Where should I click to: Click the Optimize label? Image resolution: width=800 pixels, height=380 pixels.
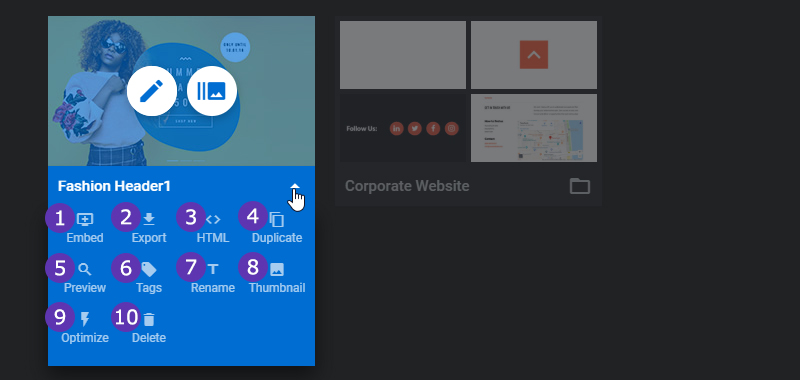[85, 338]
